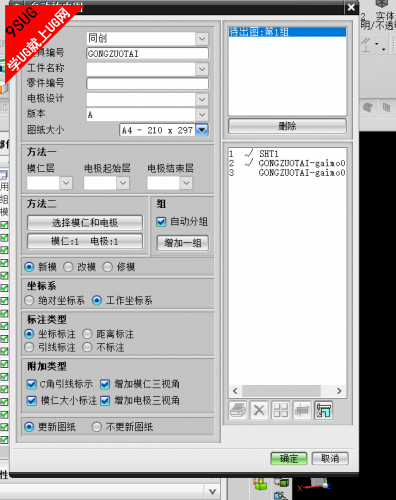The width and height of the screenshot is (396, 500).
Task: Toggle C角引线标示 checkbox
Action: (x=31, y=384)
